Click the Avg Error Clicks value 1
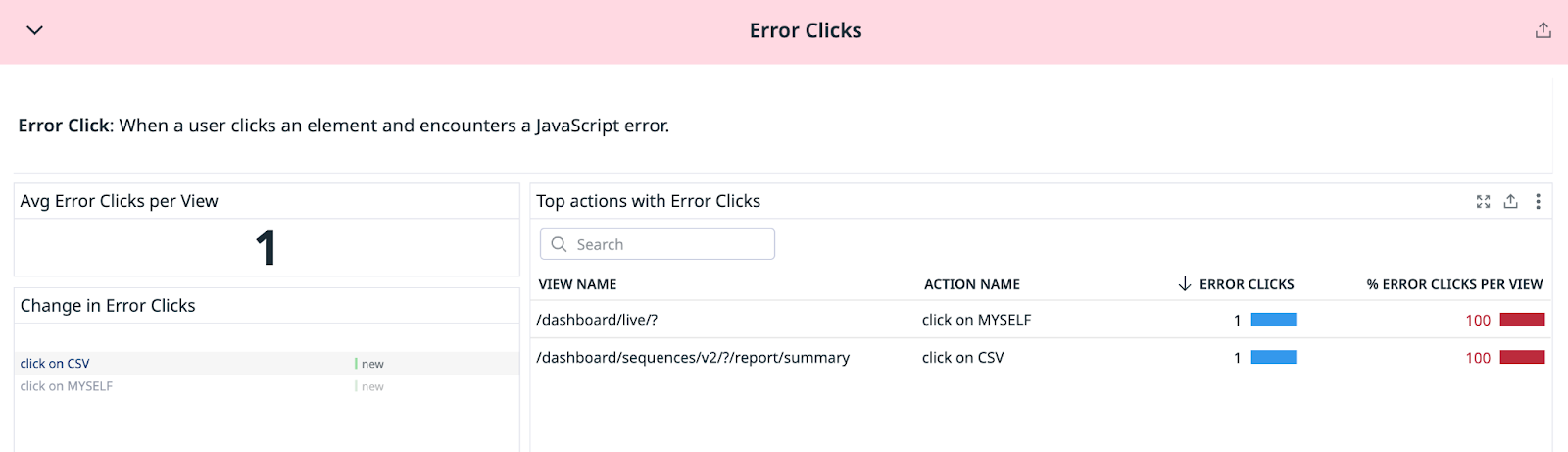This screenshot has height=452, width=1568. (266, 248)
